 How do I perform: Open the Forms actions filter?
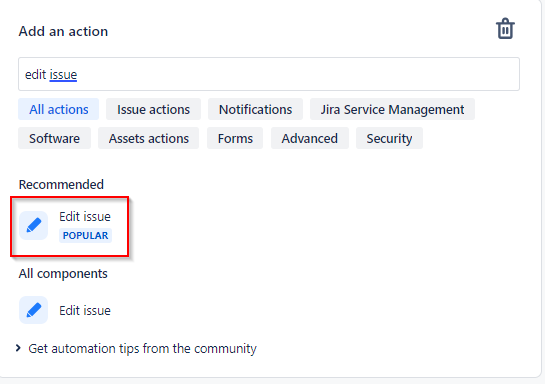(x=235, y=138)
